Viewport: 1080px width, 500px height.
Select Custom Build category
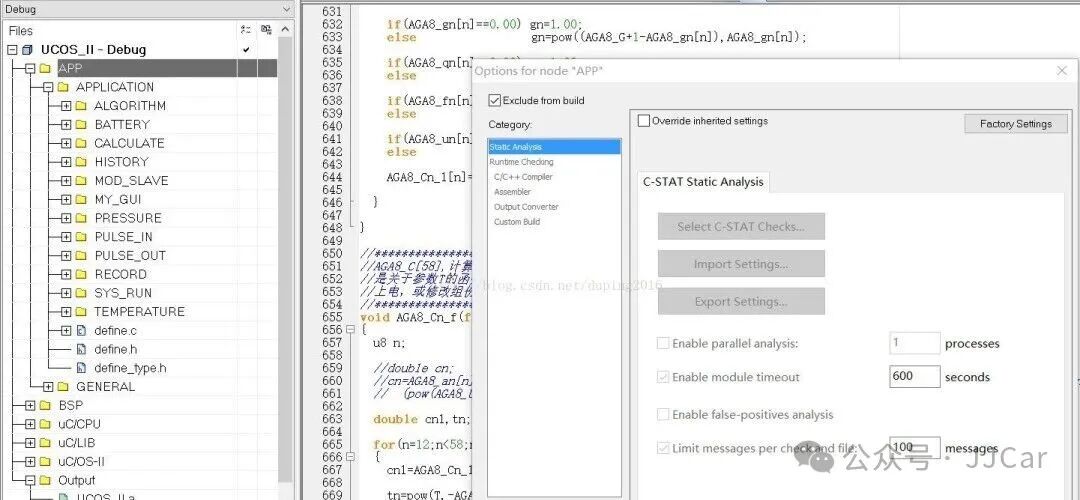coord(517,222)
